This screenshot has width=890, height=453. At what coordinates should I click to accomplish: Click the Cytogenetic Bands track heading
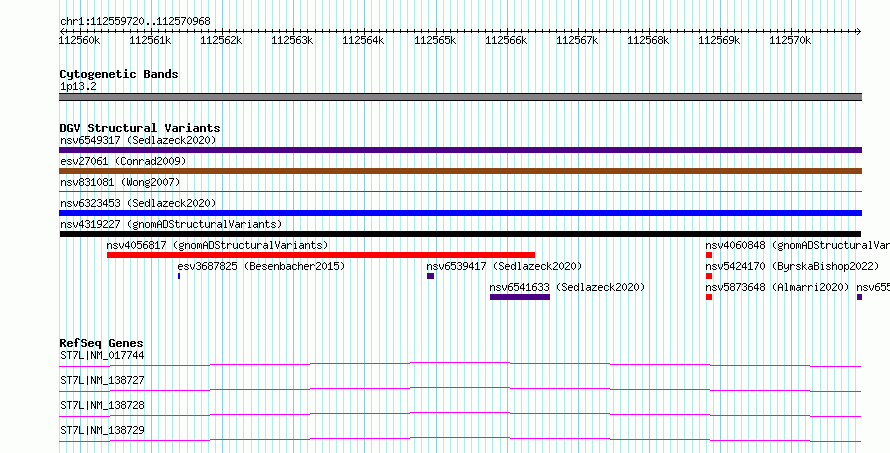[x=119, y=74]
